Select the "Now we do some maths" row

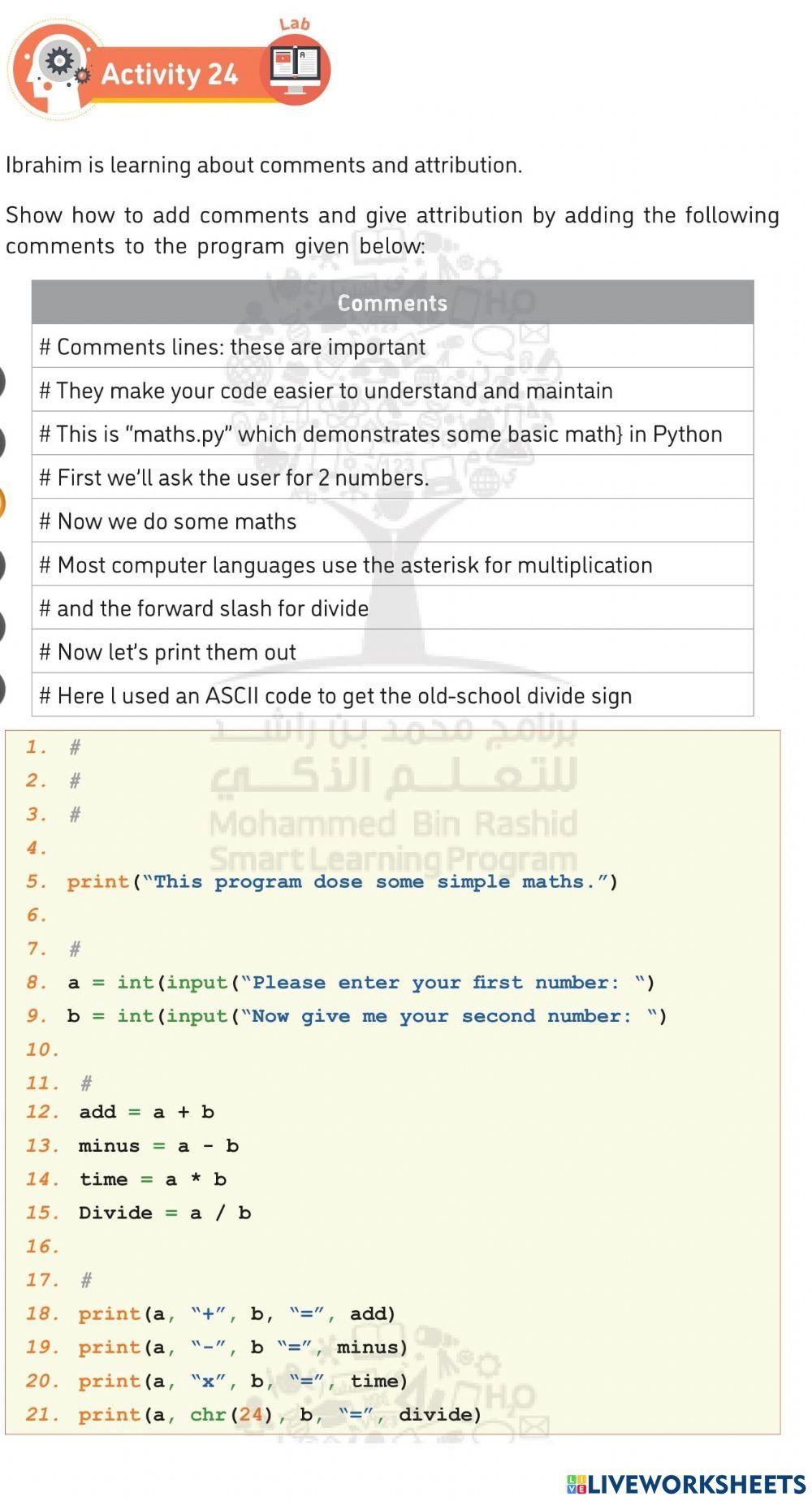click(392, 521)
